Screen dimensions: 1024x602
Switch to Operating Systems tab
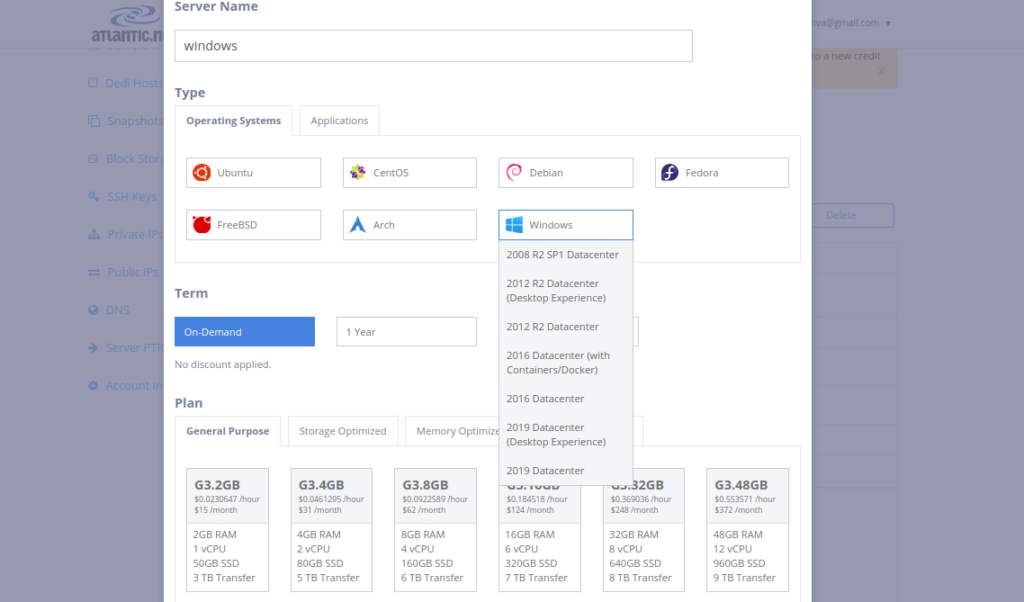coord(233,121)
